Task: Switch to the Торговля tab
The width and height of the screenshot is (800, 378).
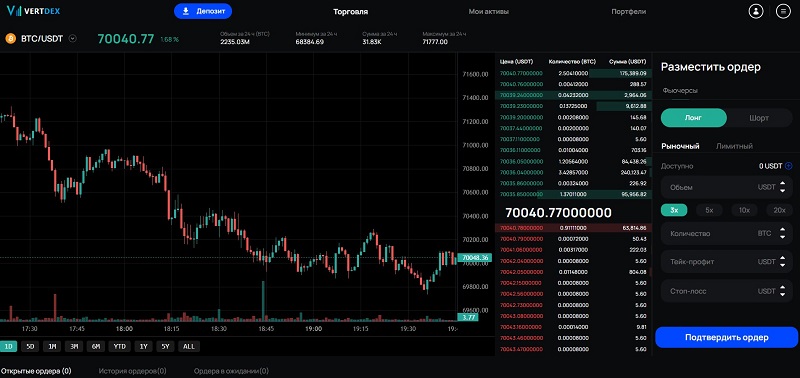Action: (x=351, y=11)
